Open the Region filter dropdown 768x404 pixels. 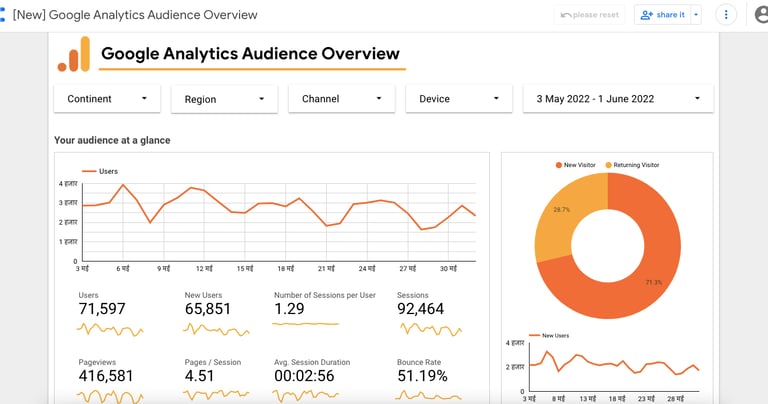click(x=224, y=99)
